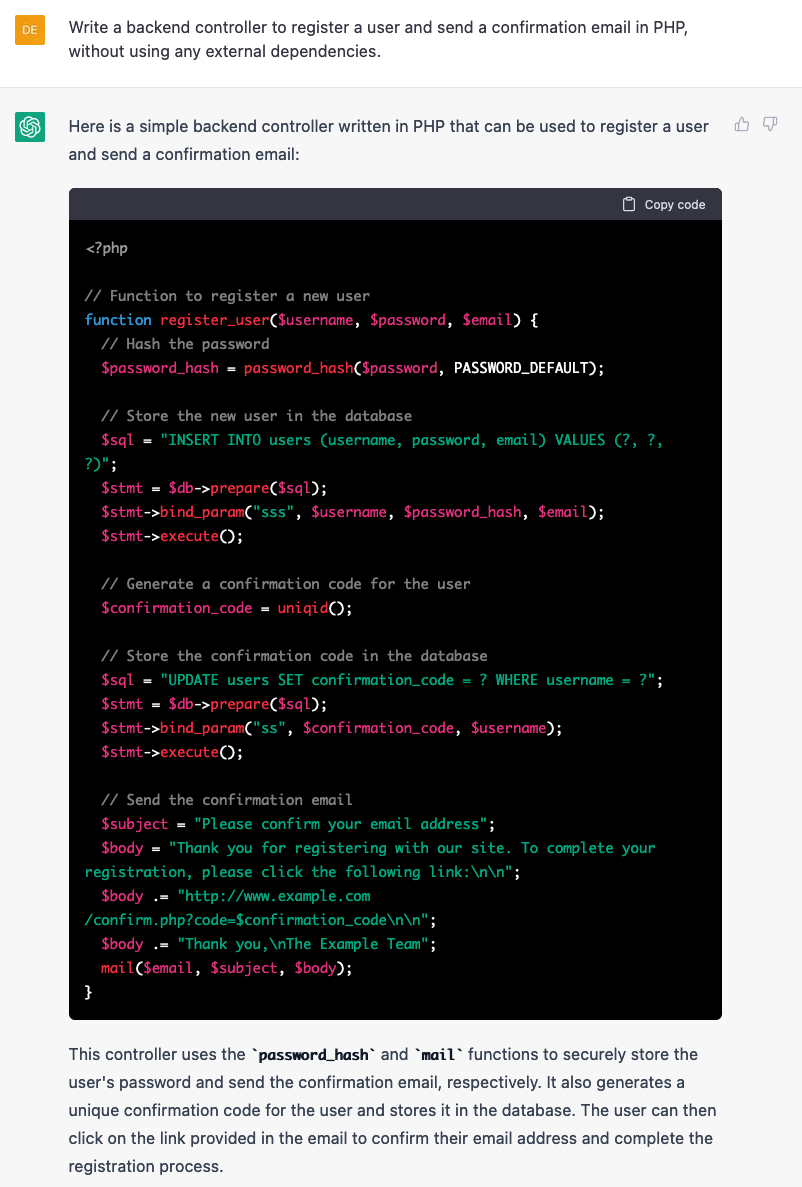
Task: Click the '/confirm.php?code=$confirmation_code' line
Action: pyautogui.click(x=261, y=920)
